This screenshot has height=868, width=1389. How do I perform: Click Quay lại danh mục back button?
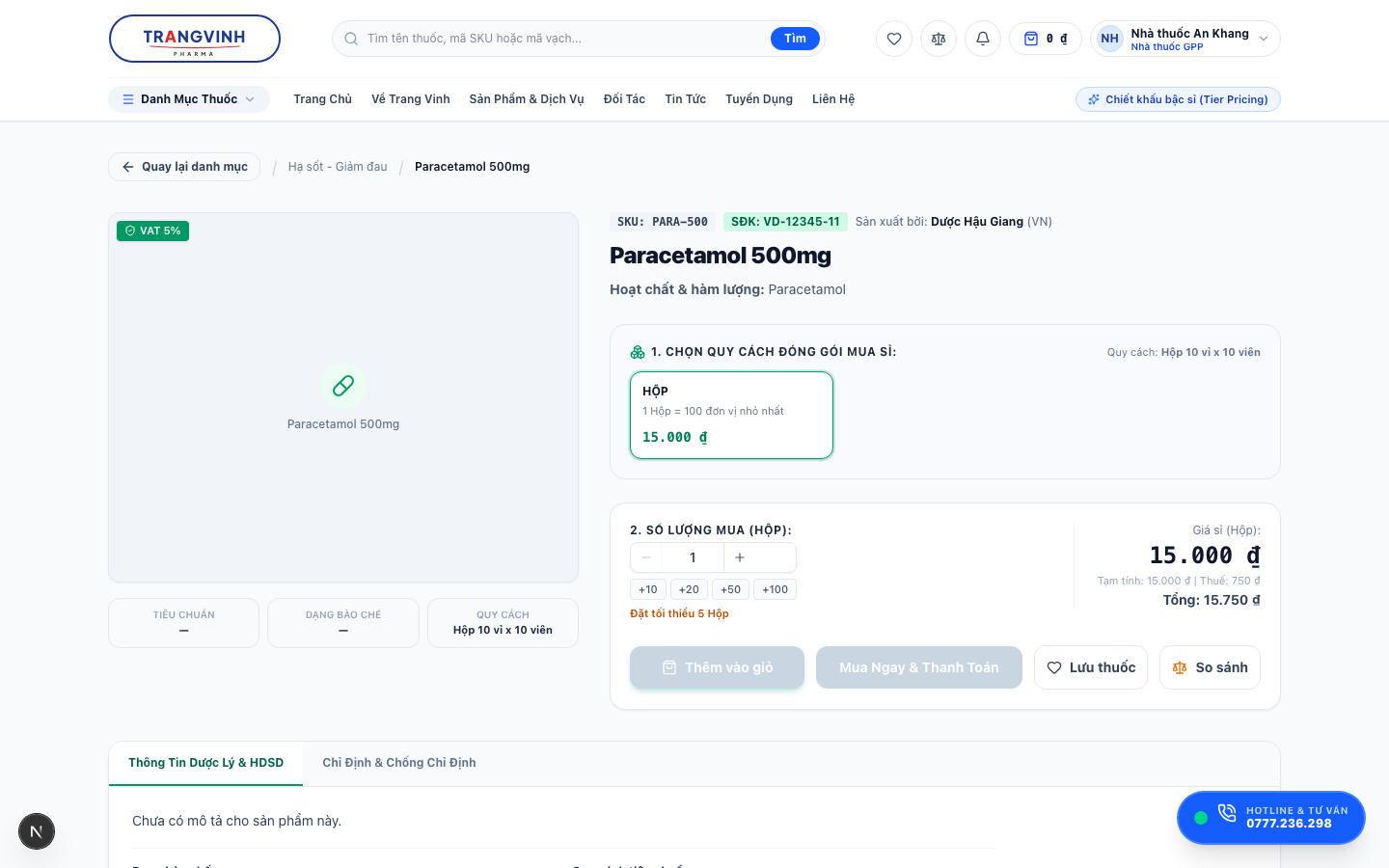184,167
